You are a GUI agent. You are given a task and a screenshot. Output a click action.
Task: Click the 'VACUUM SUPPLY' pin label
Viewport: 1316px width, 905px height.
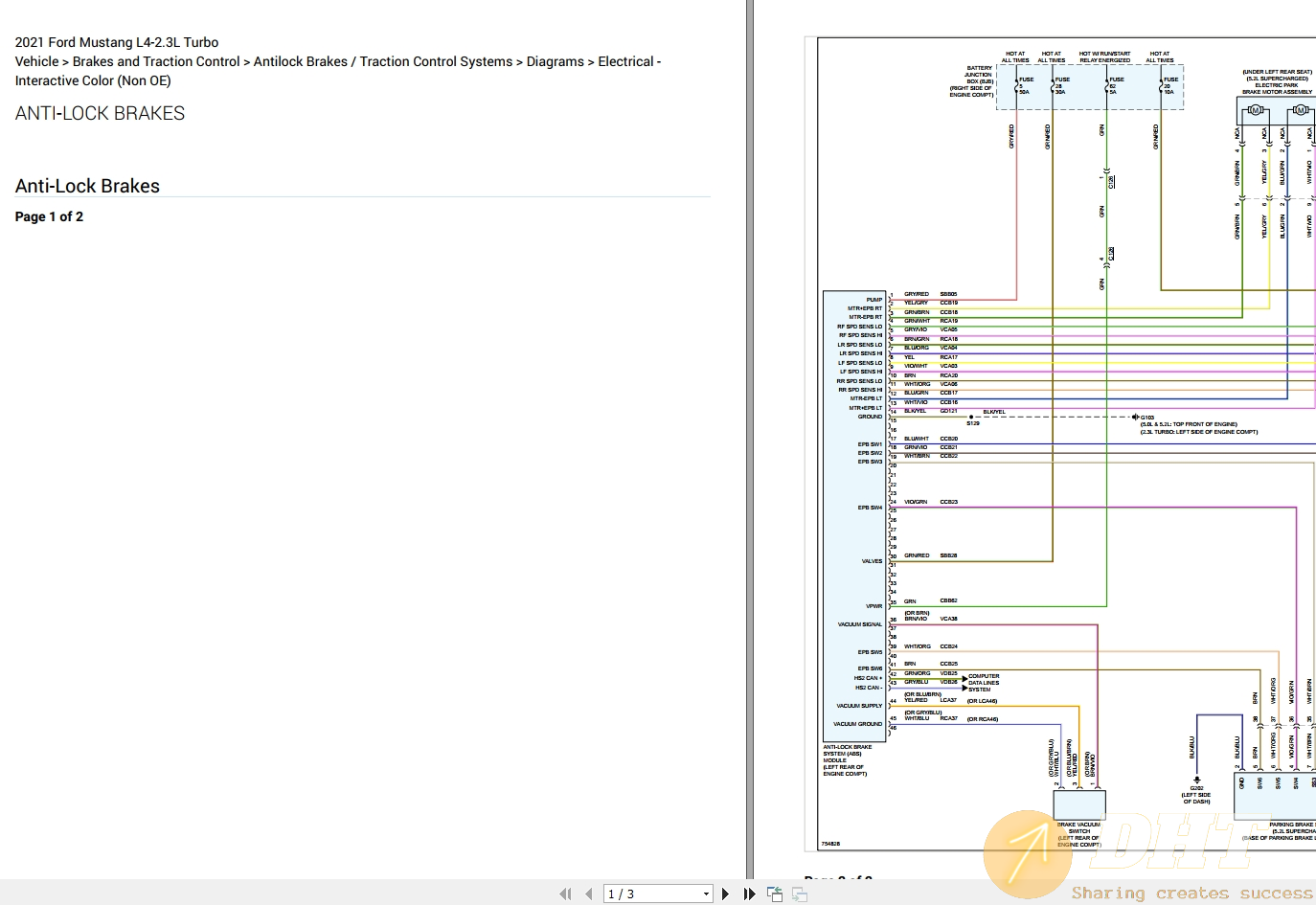(859, 706)
